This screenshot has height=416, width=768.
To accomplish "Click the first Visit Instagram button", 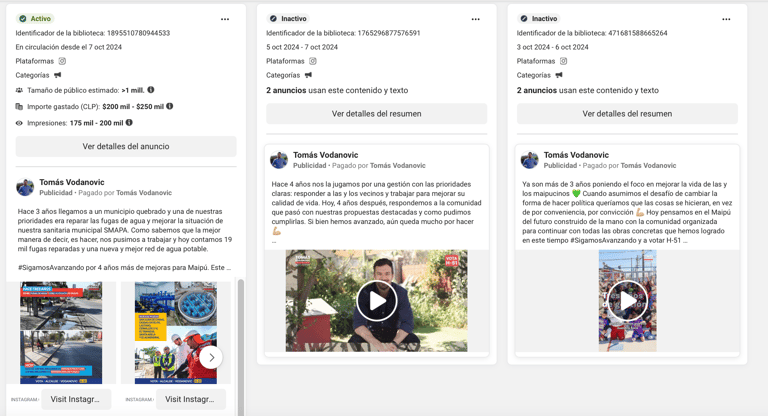I will click(76, 399).
